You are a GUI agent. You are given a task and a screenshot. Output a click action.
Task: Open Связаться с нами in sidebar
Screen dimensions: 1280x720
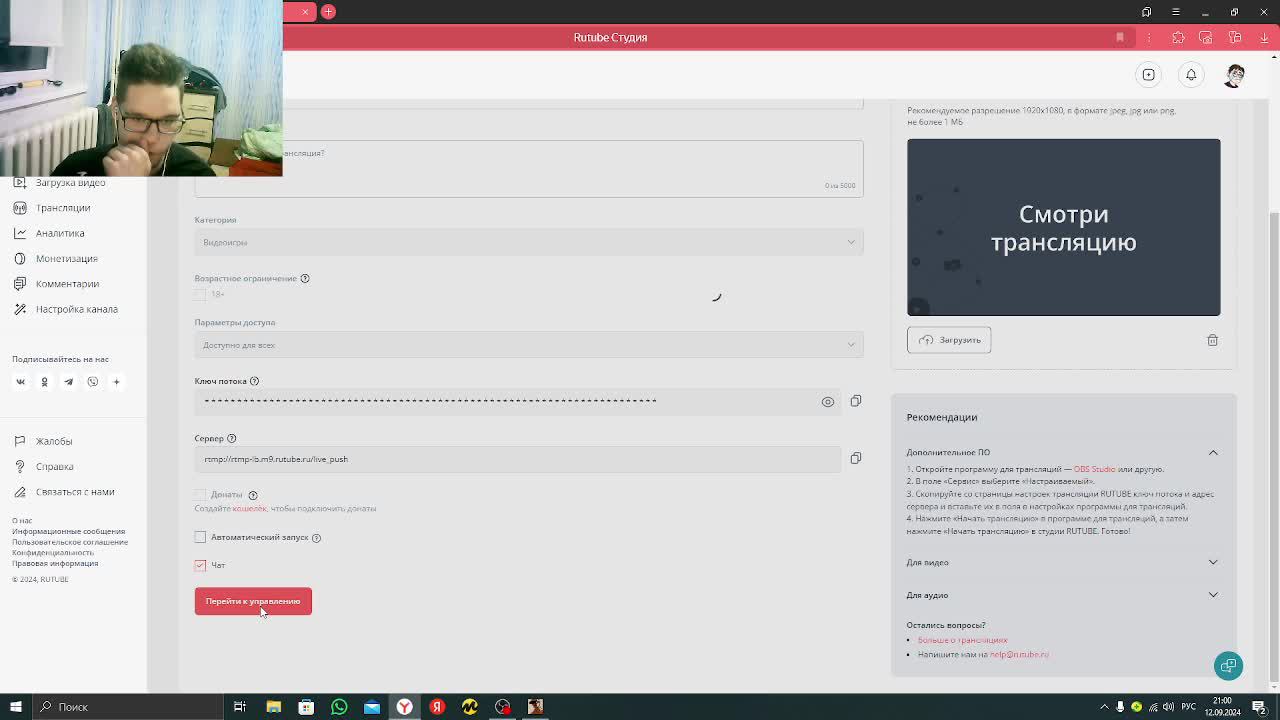click(x=75, y=492)
